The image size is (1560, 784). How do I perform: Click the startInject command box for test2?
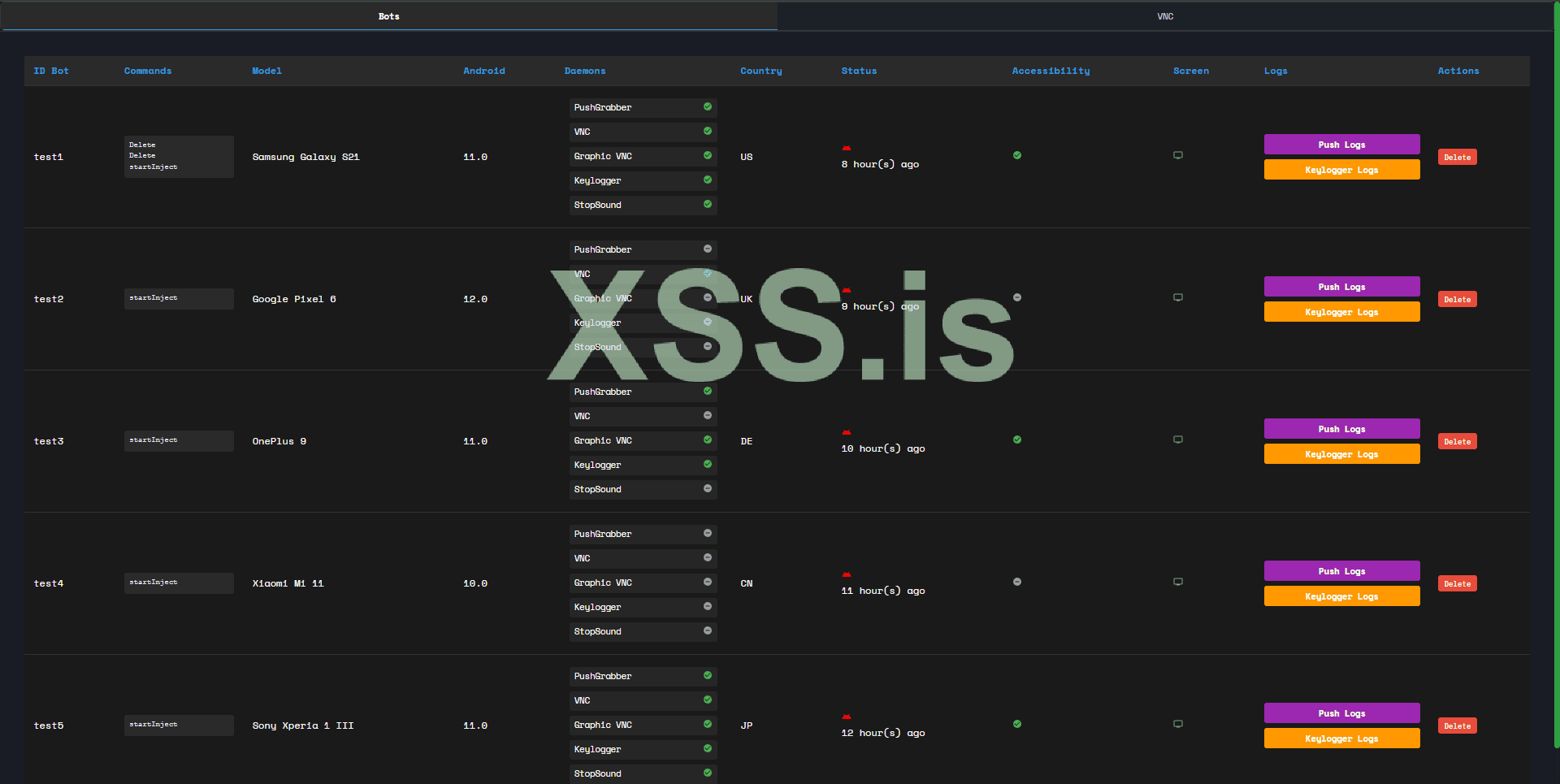tap(178, 298)
